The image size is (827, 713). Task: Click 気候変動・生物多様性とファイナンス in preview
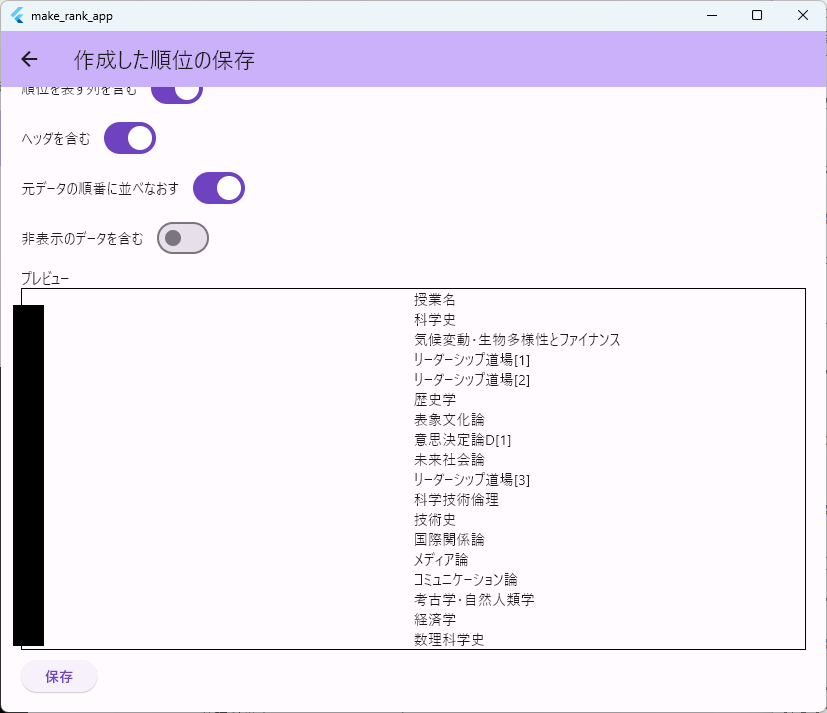517,340
